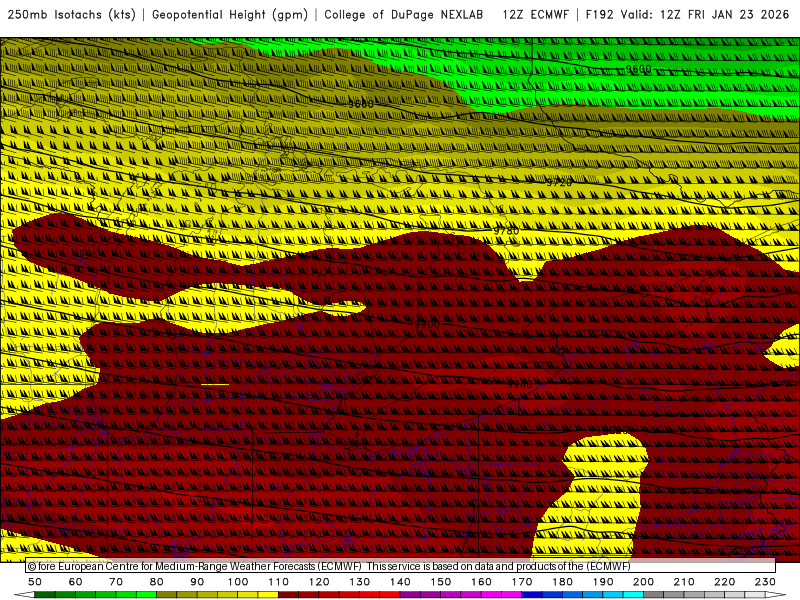The image size is (800, 600).
Task: Click the 230 value on the color scale
Action: (x=765, y=582)
